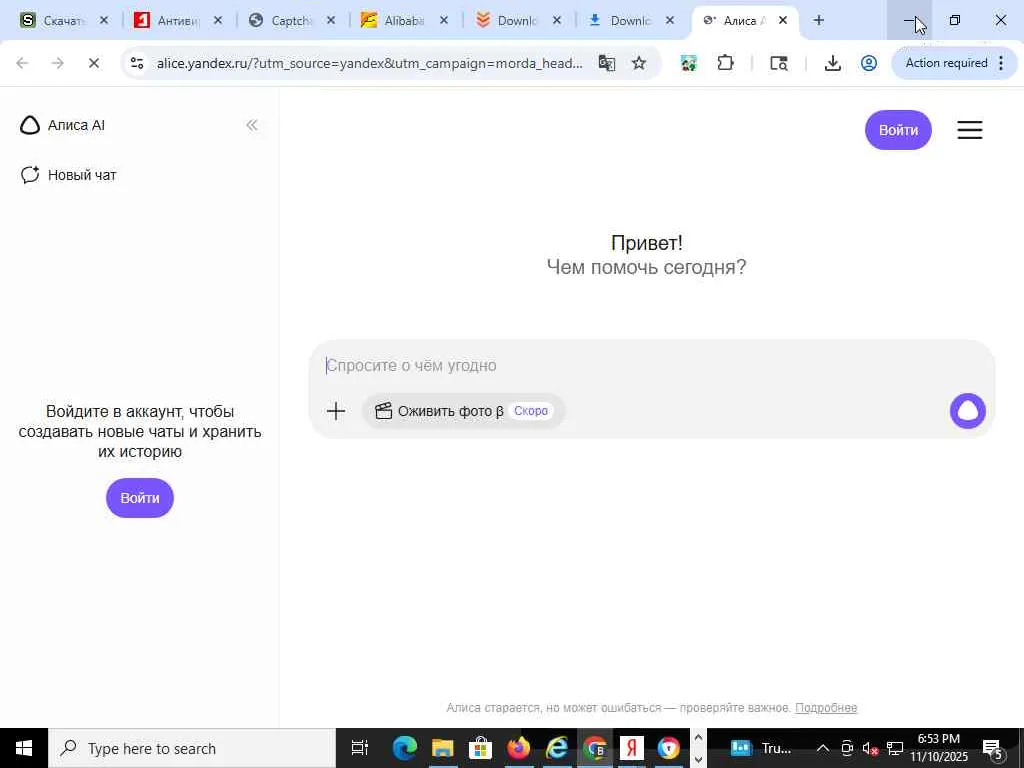Open the hamburger menu
The image size is (1024, 768).
970,130
